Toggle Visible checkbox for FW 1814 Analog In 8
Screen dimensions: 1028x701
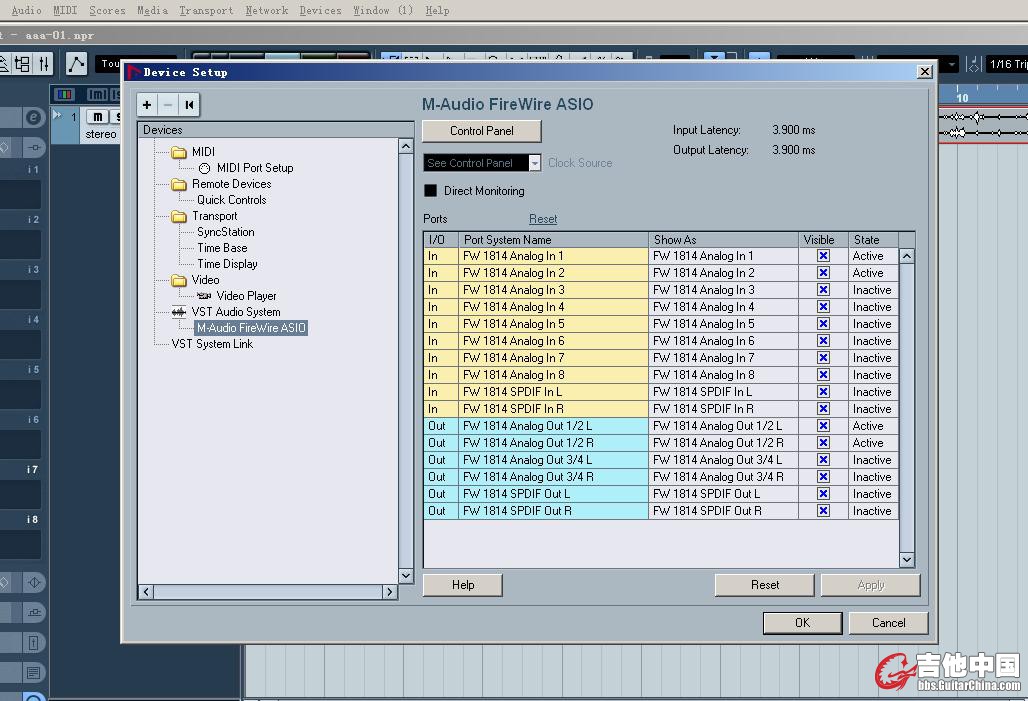point(823,375)
